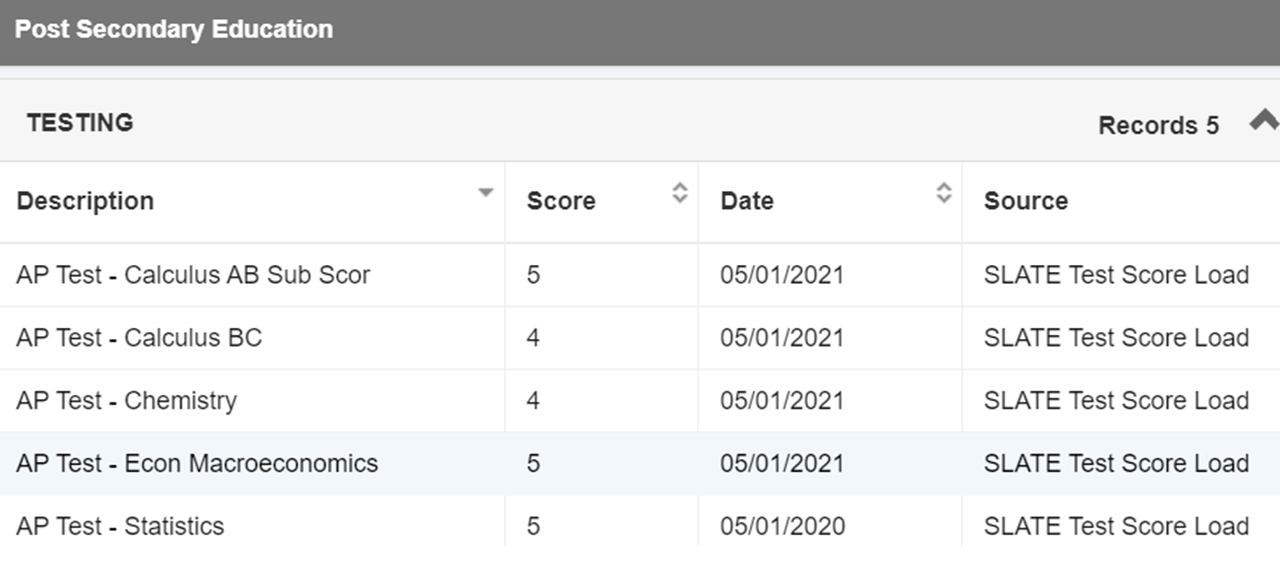
Task: Open the AP Test - Calculus AB Sub Scor row
Action: (640, 274)
